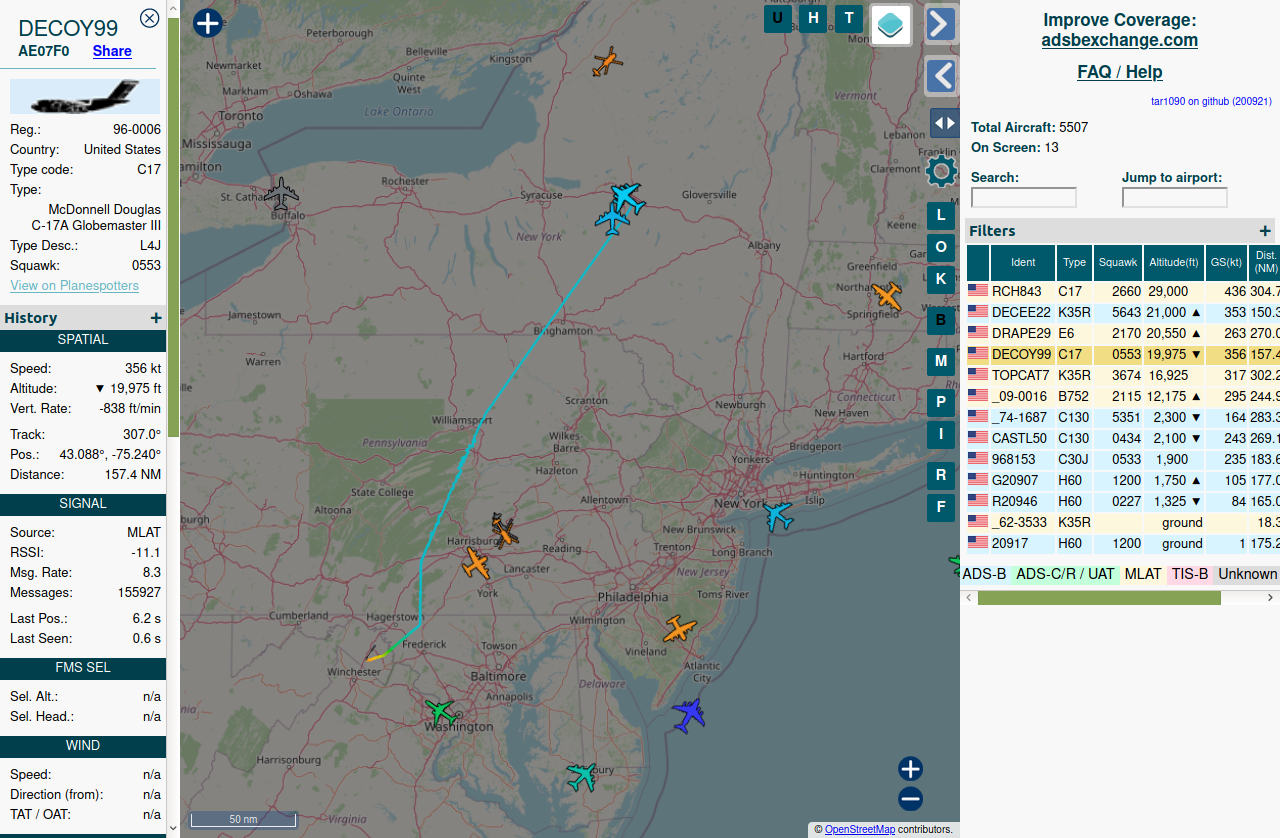Click the horizontal scrollbar under aircraft table
This screenshot has height=838, width=1280.
tap(1099, 598)
